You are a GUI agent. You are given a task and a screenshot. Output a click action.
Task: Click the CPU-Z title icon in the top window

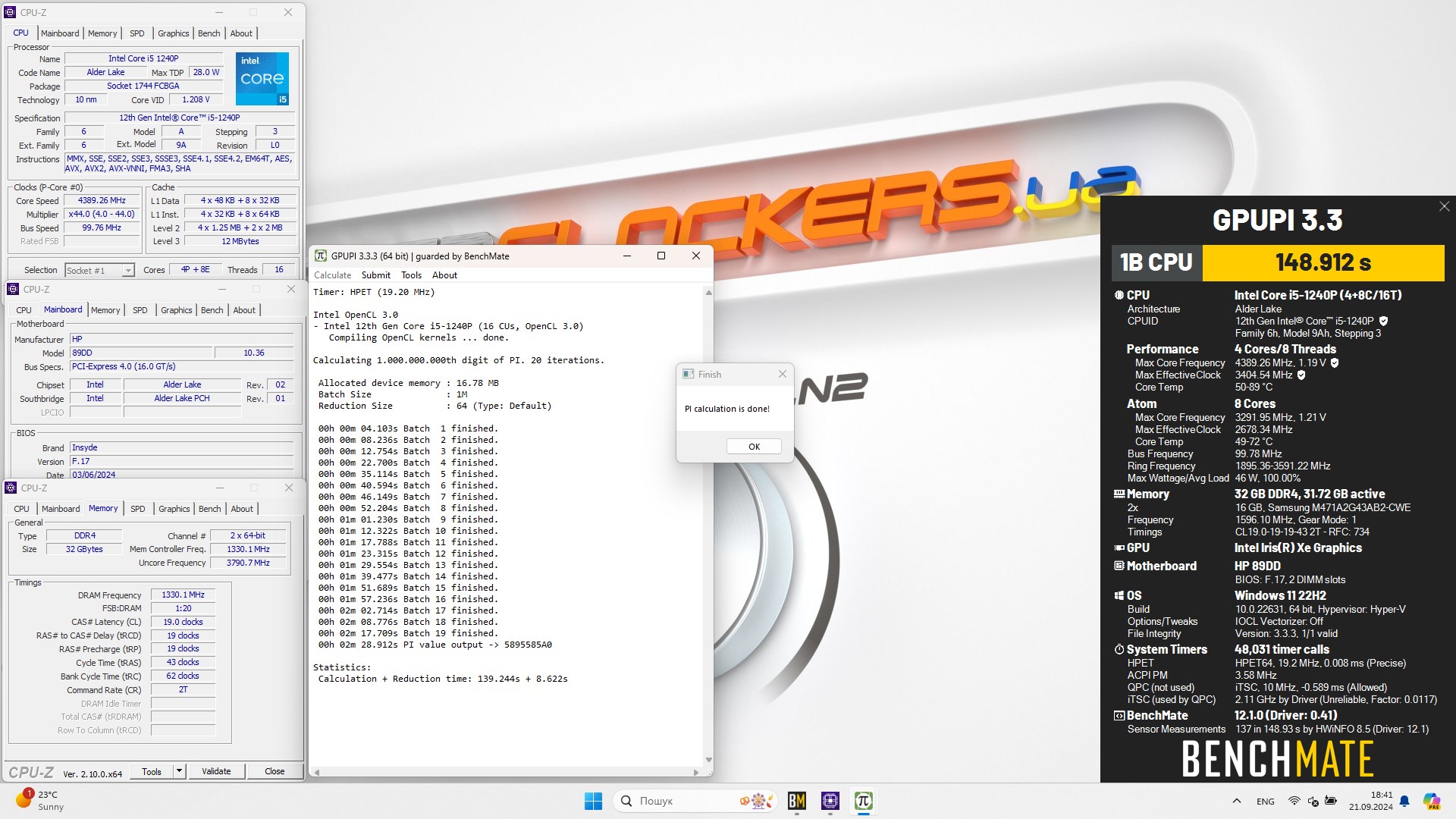tap(10, 12)
